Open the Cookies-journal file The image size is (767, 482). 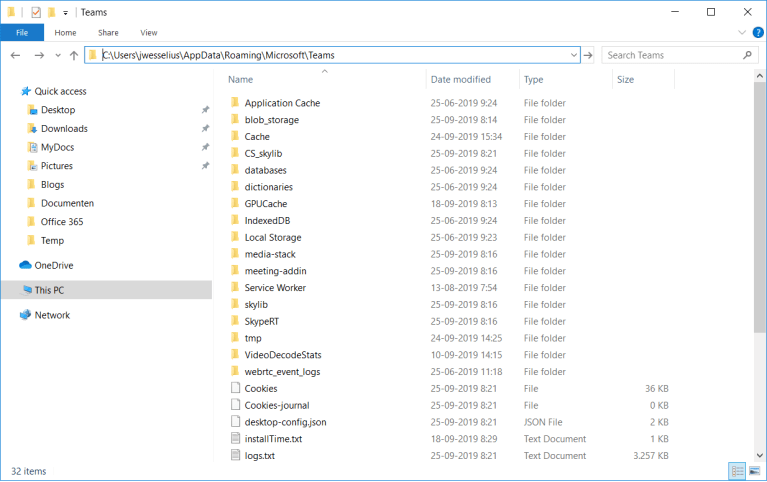(276, 405)
